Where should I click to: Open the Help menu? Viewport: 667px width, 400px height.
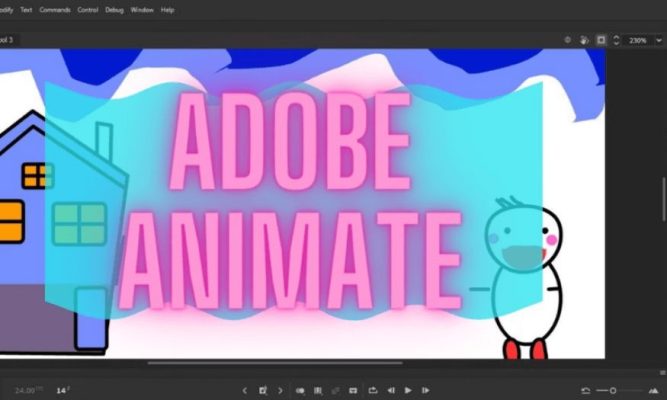(x=167, y=9)
